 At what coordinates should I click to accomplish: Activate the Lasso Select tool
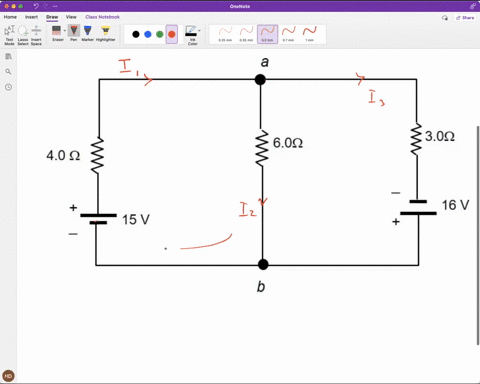(23, 35)
